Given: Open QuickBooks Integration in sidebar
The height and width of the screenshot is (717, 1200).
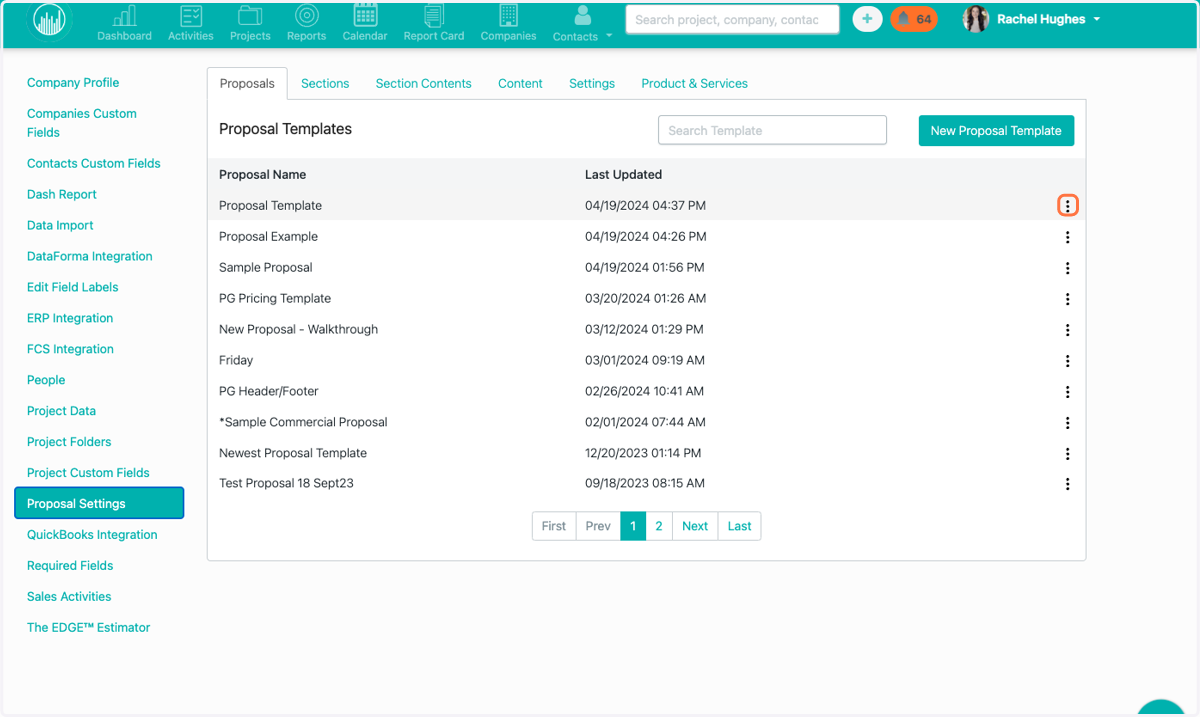Looking at the screenshot, I should coord(92,535).
